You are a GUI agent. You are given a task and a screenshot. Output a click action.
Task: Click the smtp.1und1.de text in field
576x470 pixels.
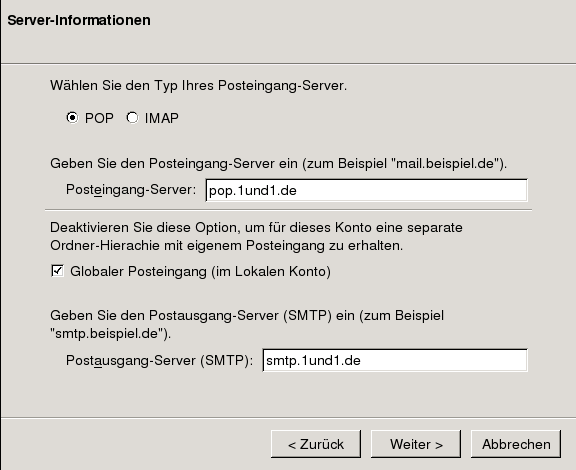click(x=313, y=361)
